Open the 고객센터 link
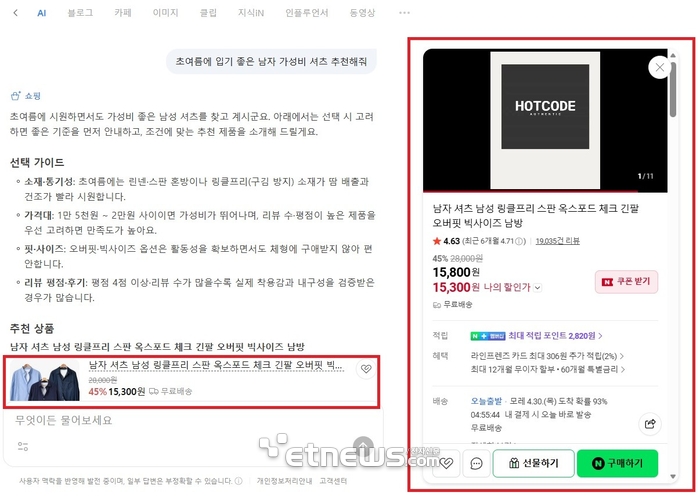The height and width of the screenshot is (496, 700). (333, 481)
